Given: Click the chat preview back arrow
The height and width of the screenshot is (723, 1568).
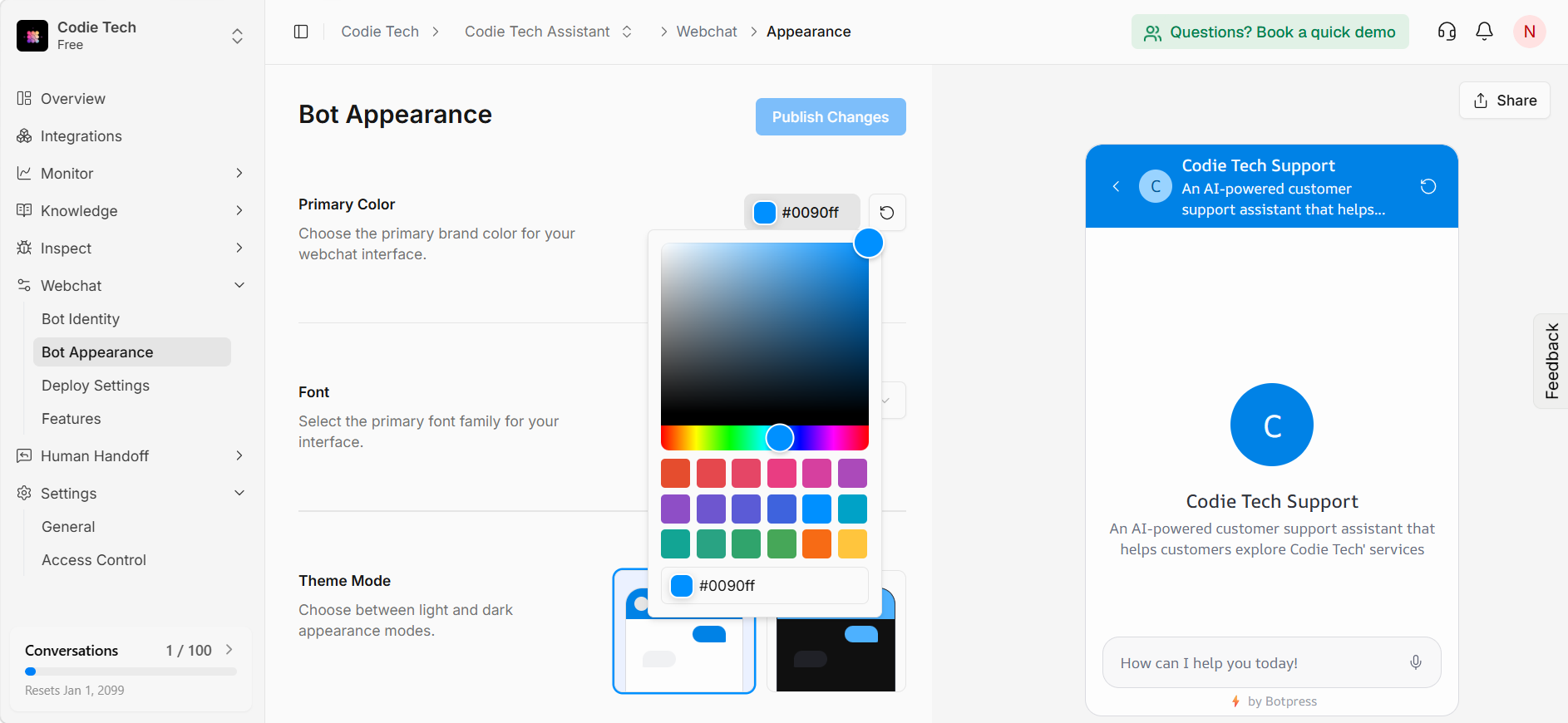Looking at the screenshot, I should coord(1116,186).
